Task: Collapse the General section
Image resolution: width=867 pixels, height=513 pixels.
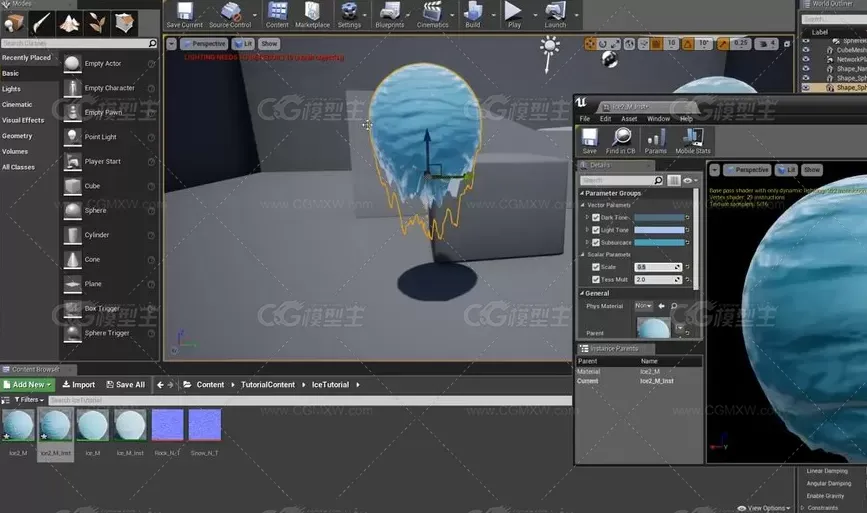Action: [x=582, y=293]
